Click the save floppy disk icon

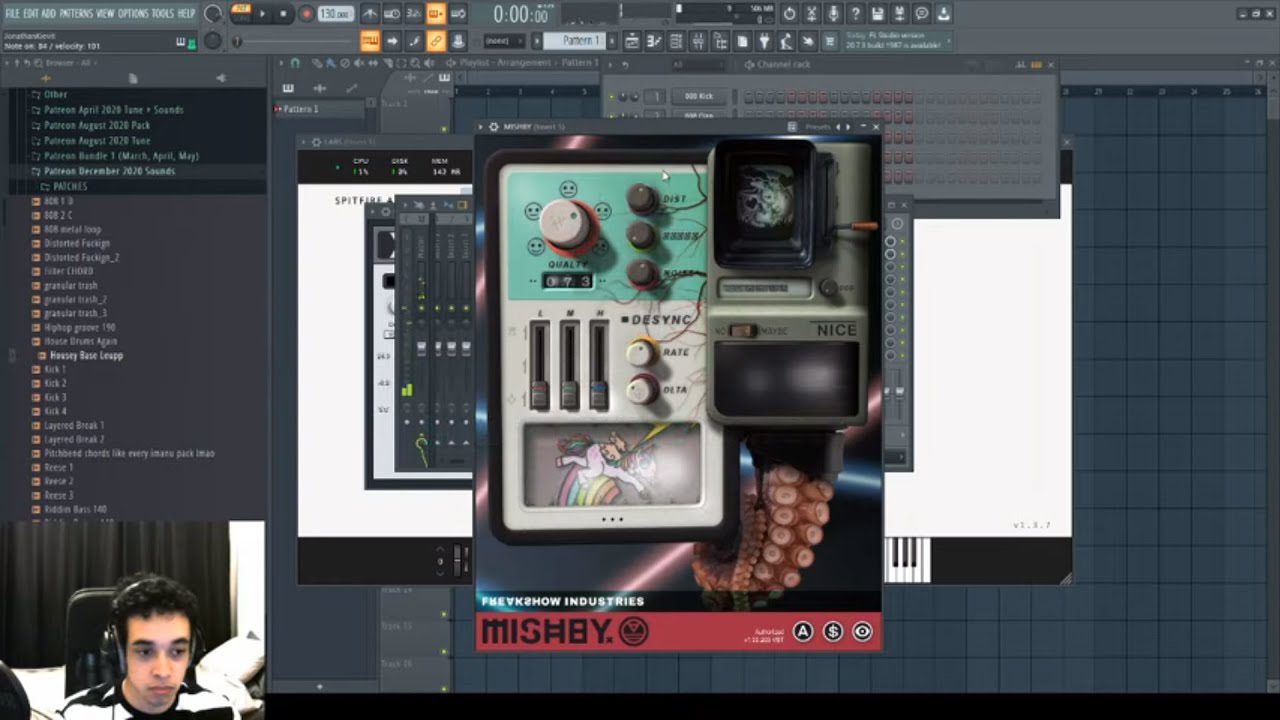pos(878,14)
